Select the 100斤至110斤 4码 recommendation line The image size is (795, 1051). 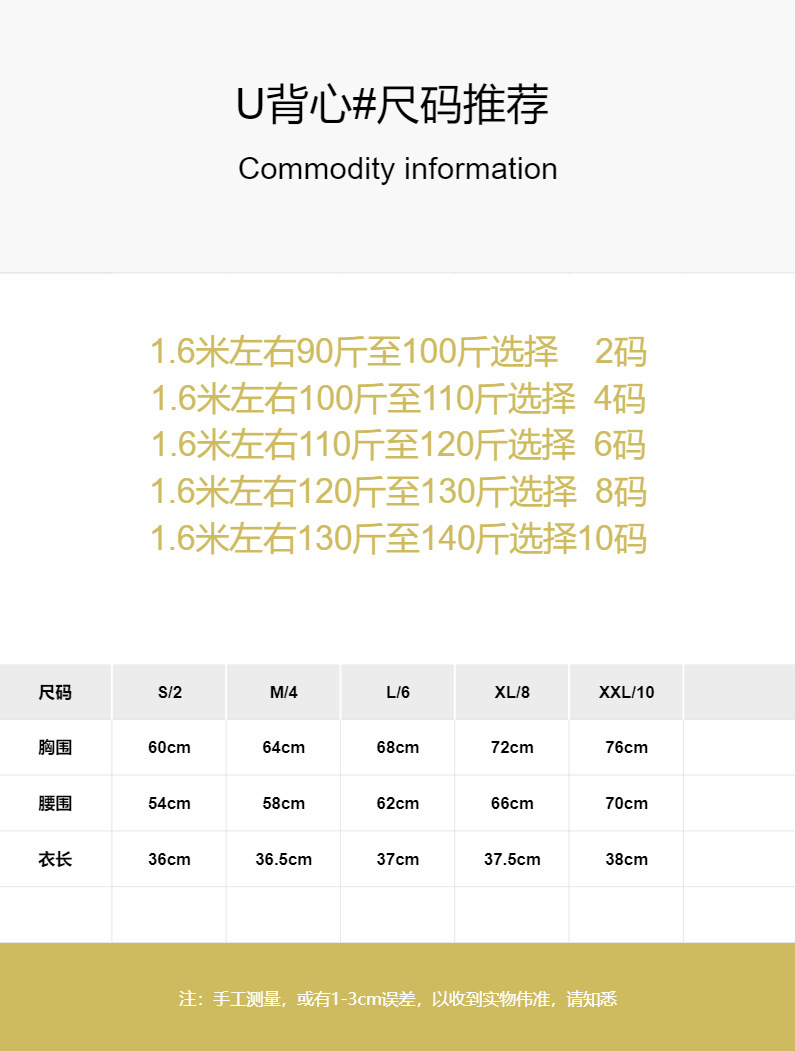point(398,399)
